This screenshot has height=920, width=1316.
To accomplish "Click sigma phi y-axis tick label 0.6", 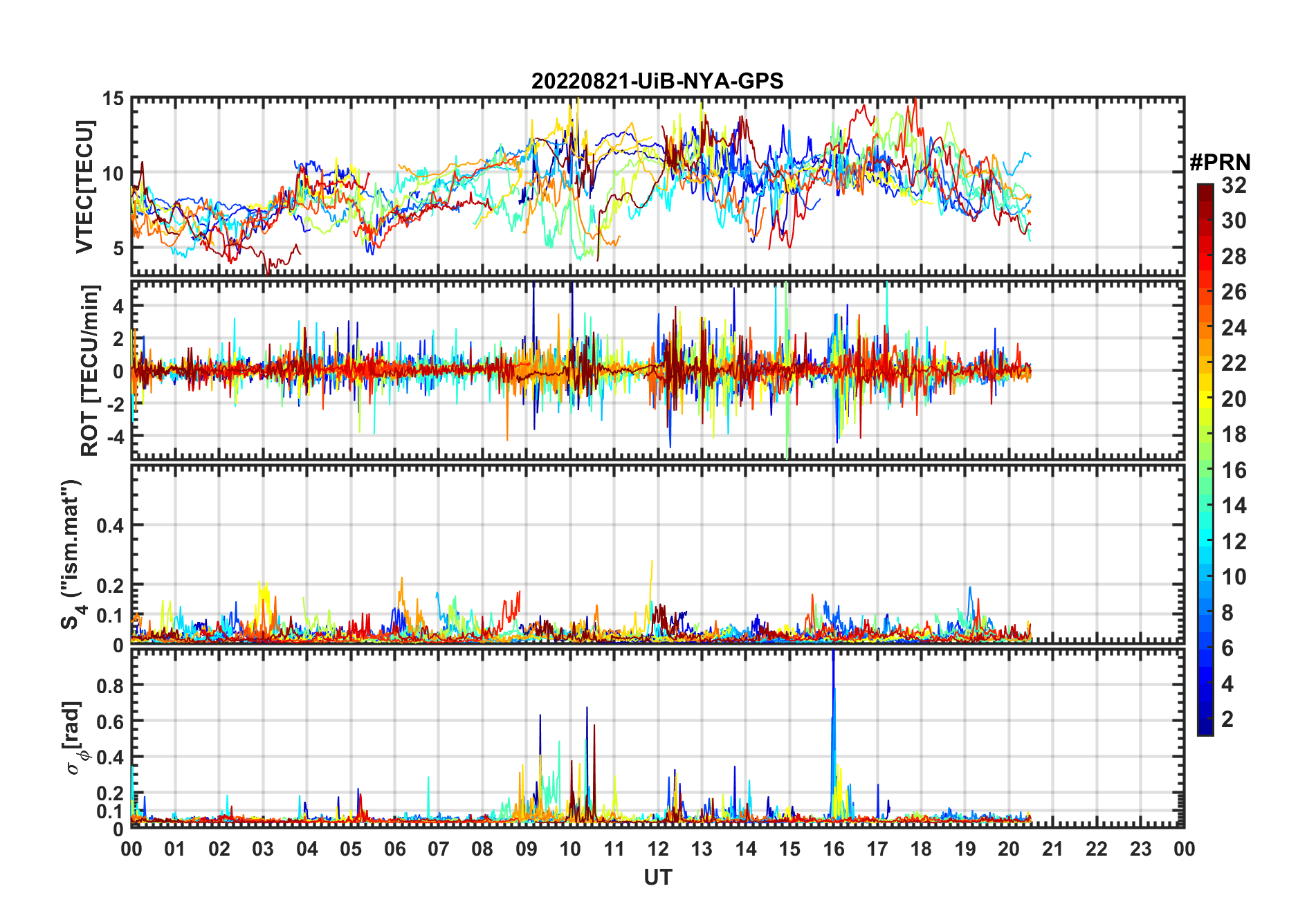I will click(110, 721).
